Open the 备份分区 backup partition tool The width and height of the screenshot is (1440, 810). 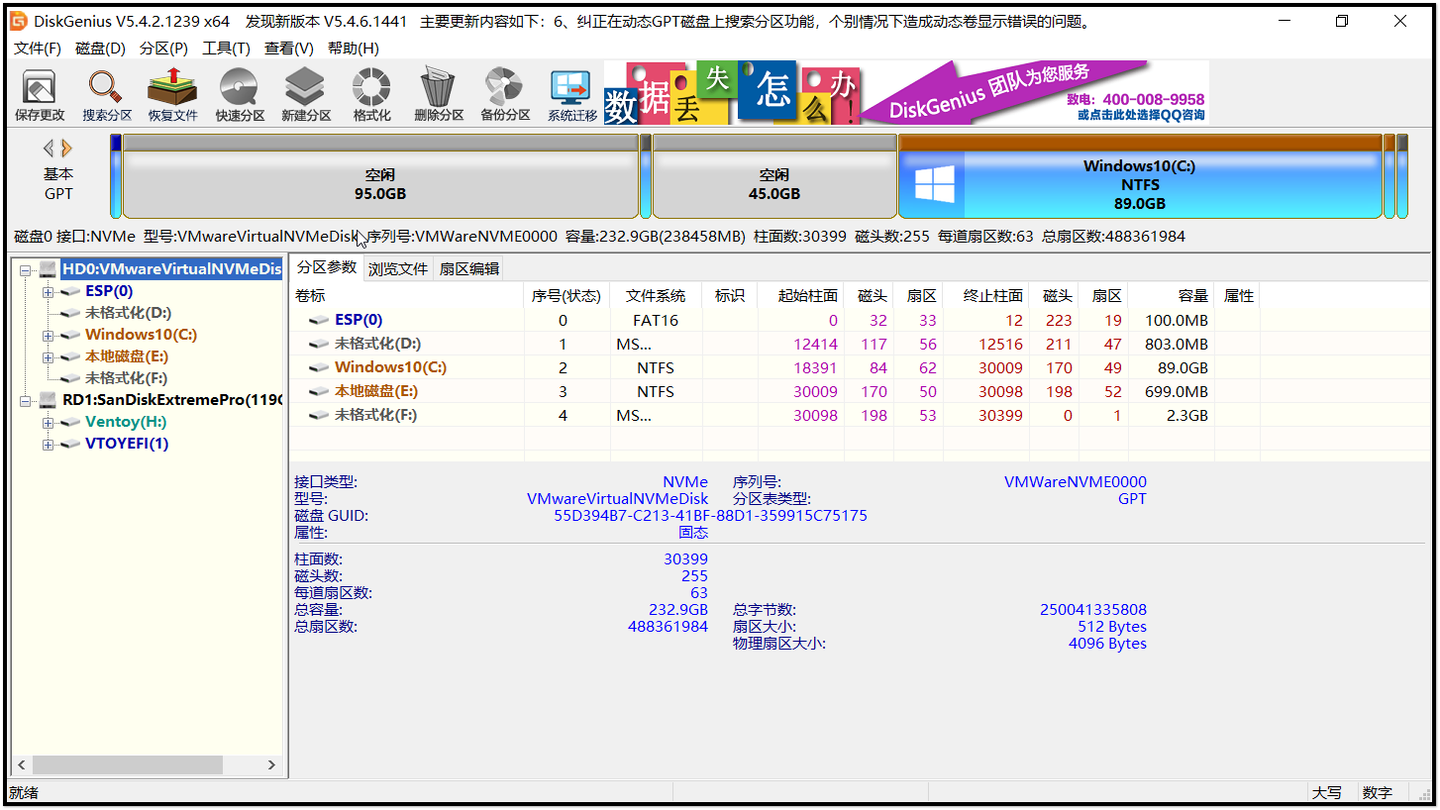505,95
